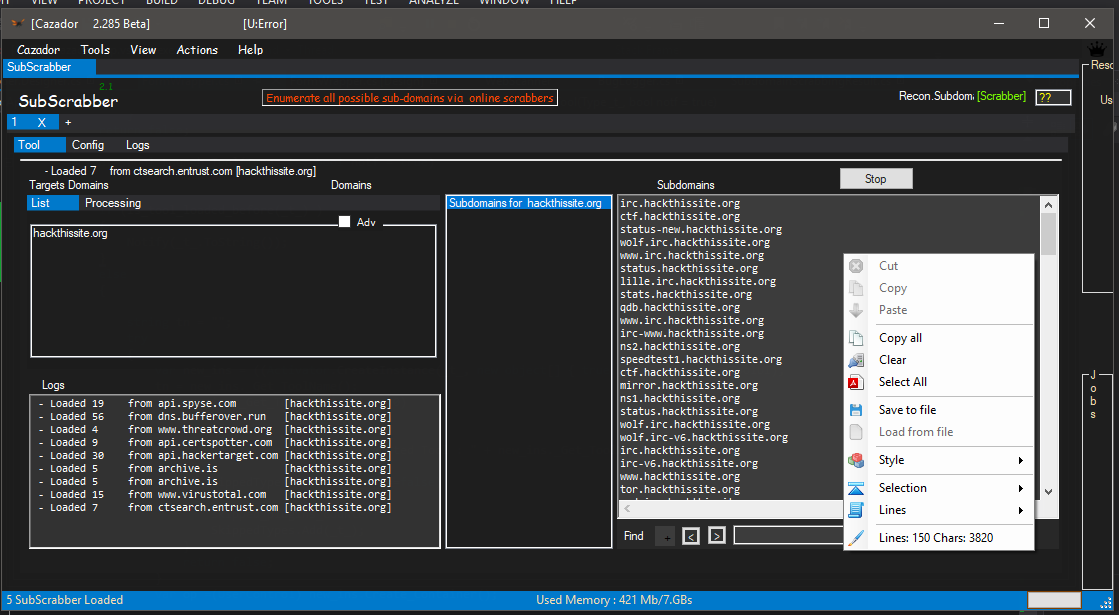Click speedtest1.hackthissite.org line

[701, 360]
